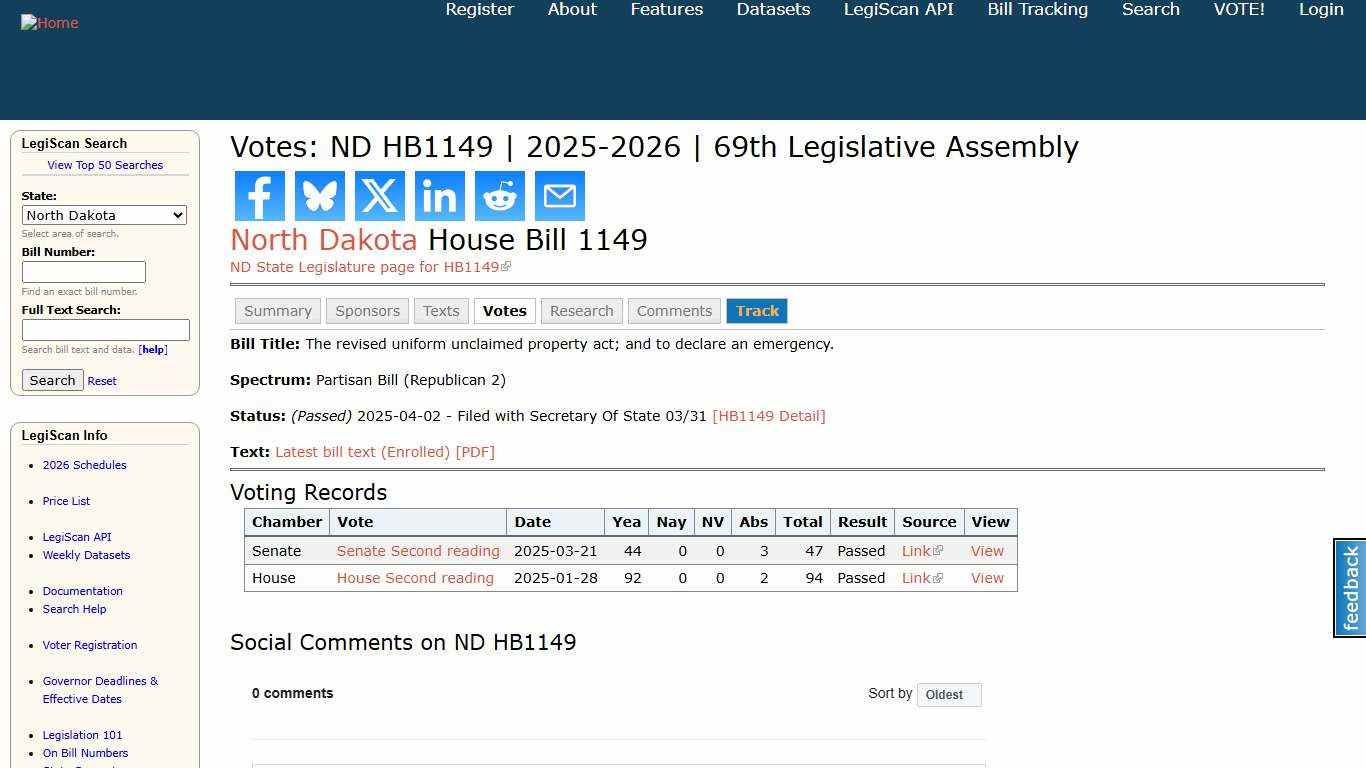Share the bill on LinkedIn
This screenshot has width=1366, height=768.
(x=439, y=196)
